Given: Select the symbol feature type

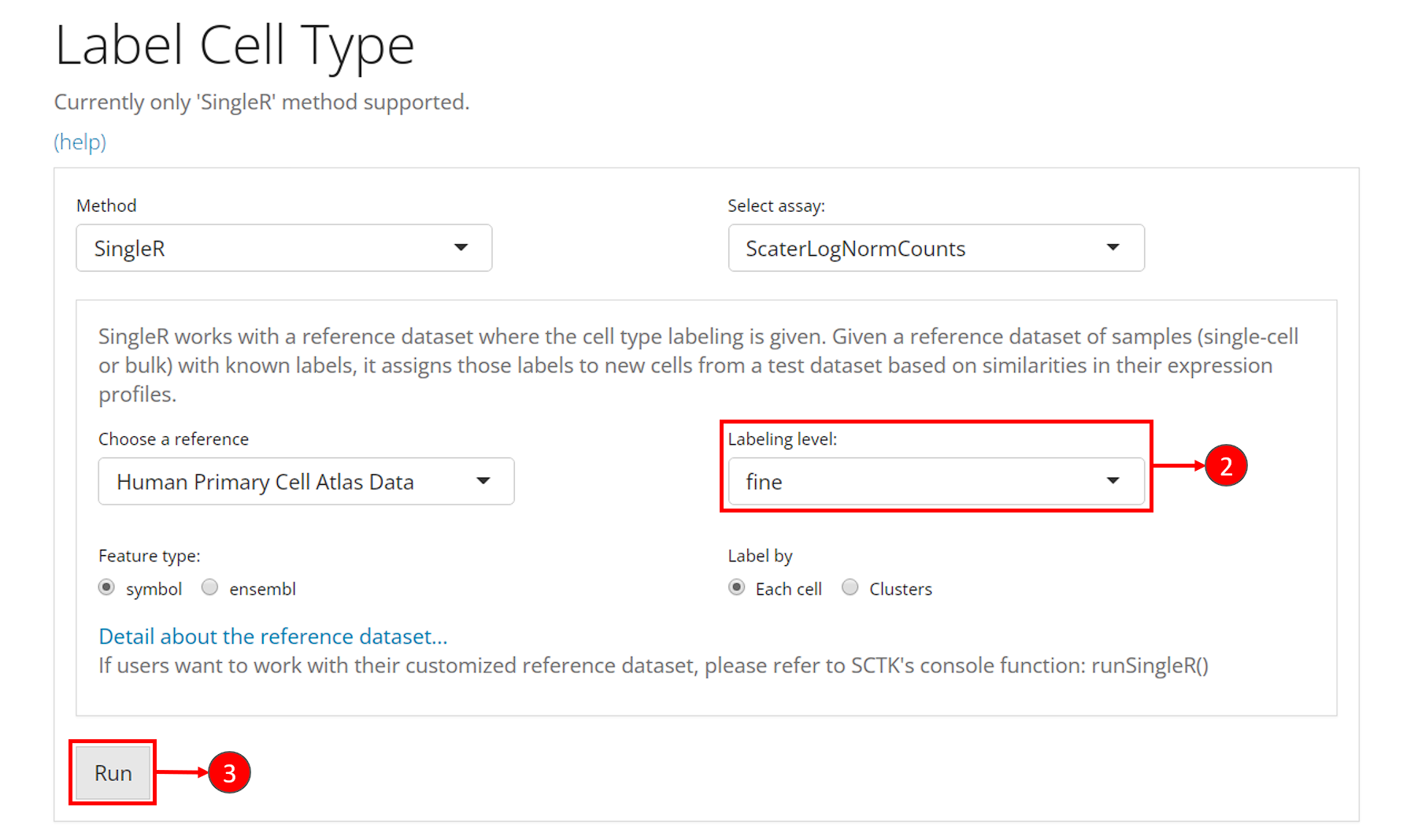Looking at the screenshot, I should click(x=106, y=588).
